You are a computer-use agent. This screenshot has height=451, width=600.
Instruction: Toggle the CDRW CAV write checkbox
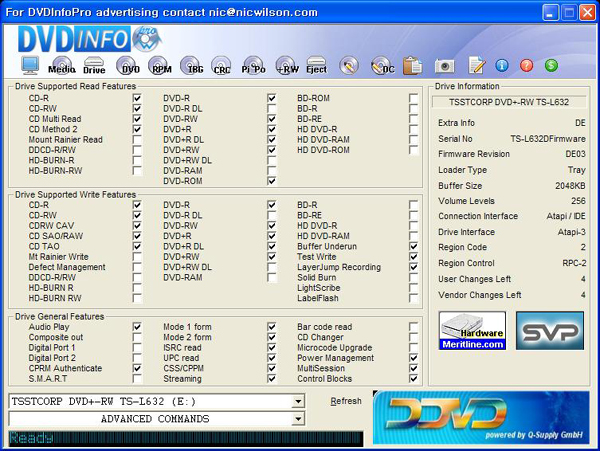137,225
